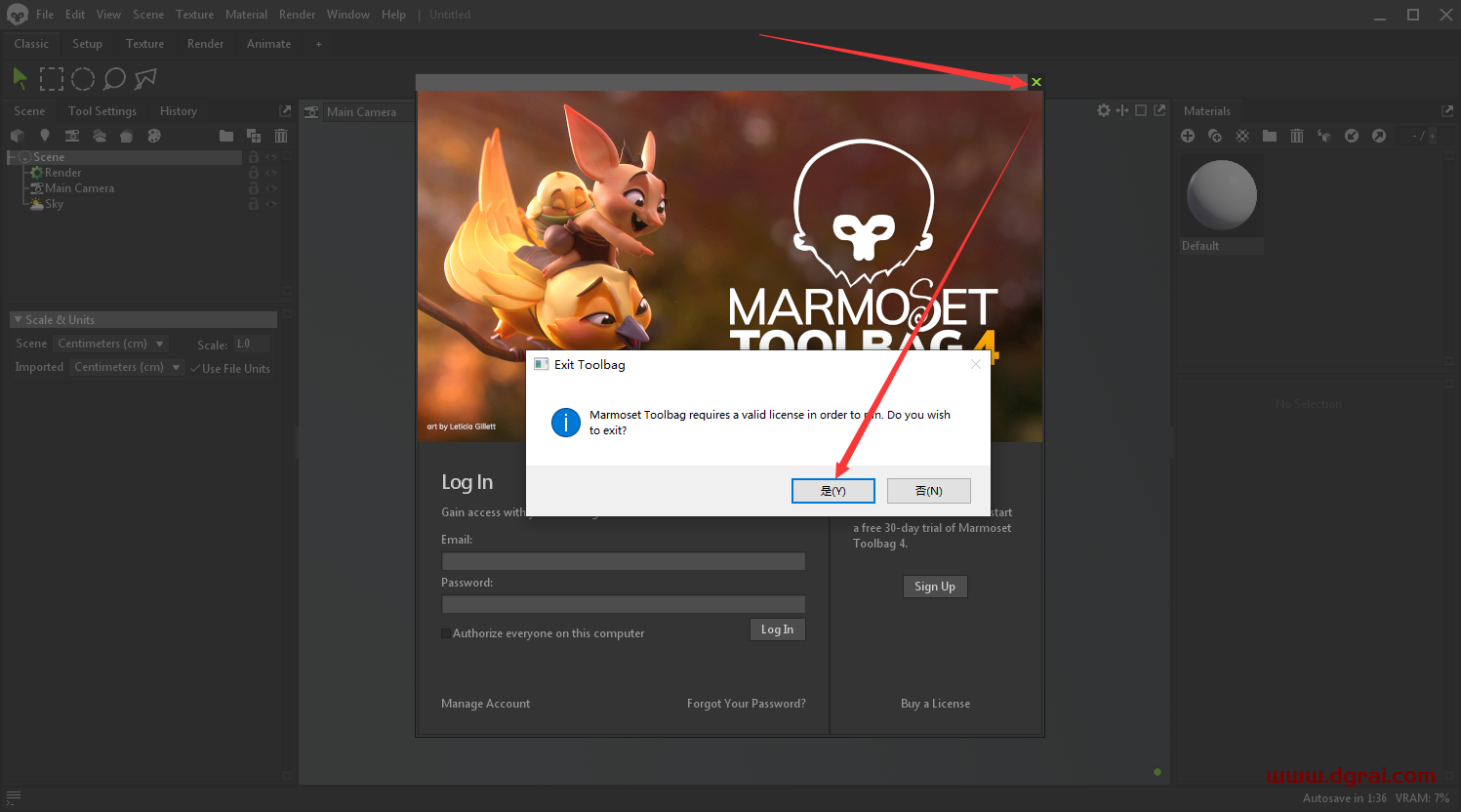Switch to Tool Settings tab
This screenshot has height=812, width=1461.
102,111
